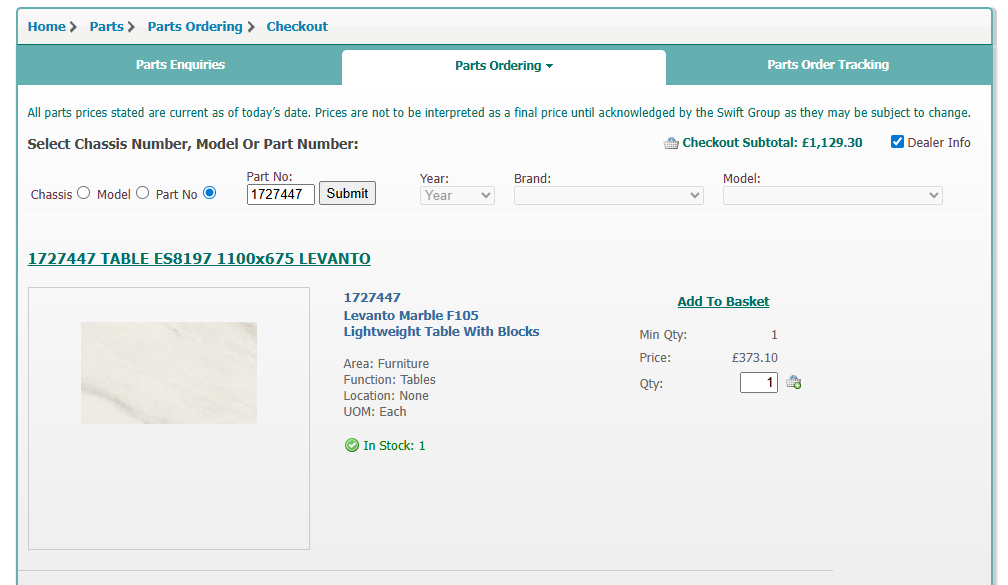Open the Parts Order Tracking tab
Viewport: 1008px width, 585px height.
(x=828, y=65)
